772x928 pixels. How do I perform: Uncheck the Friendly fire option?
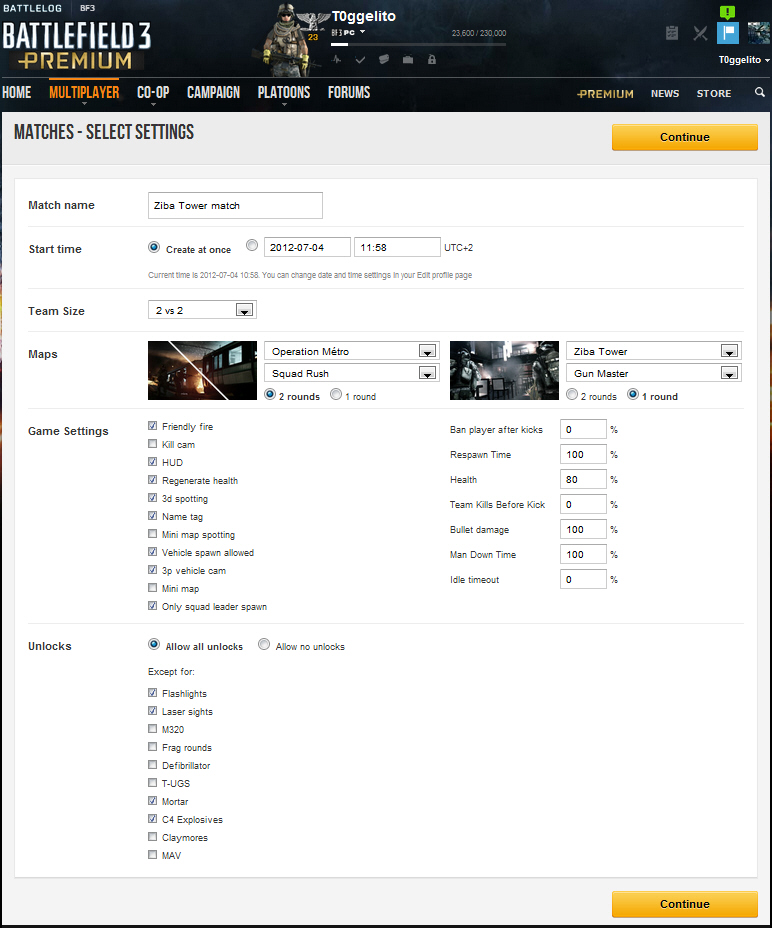coord(153,426)
